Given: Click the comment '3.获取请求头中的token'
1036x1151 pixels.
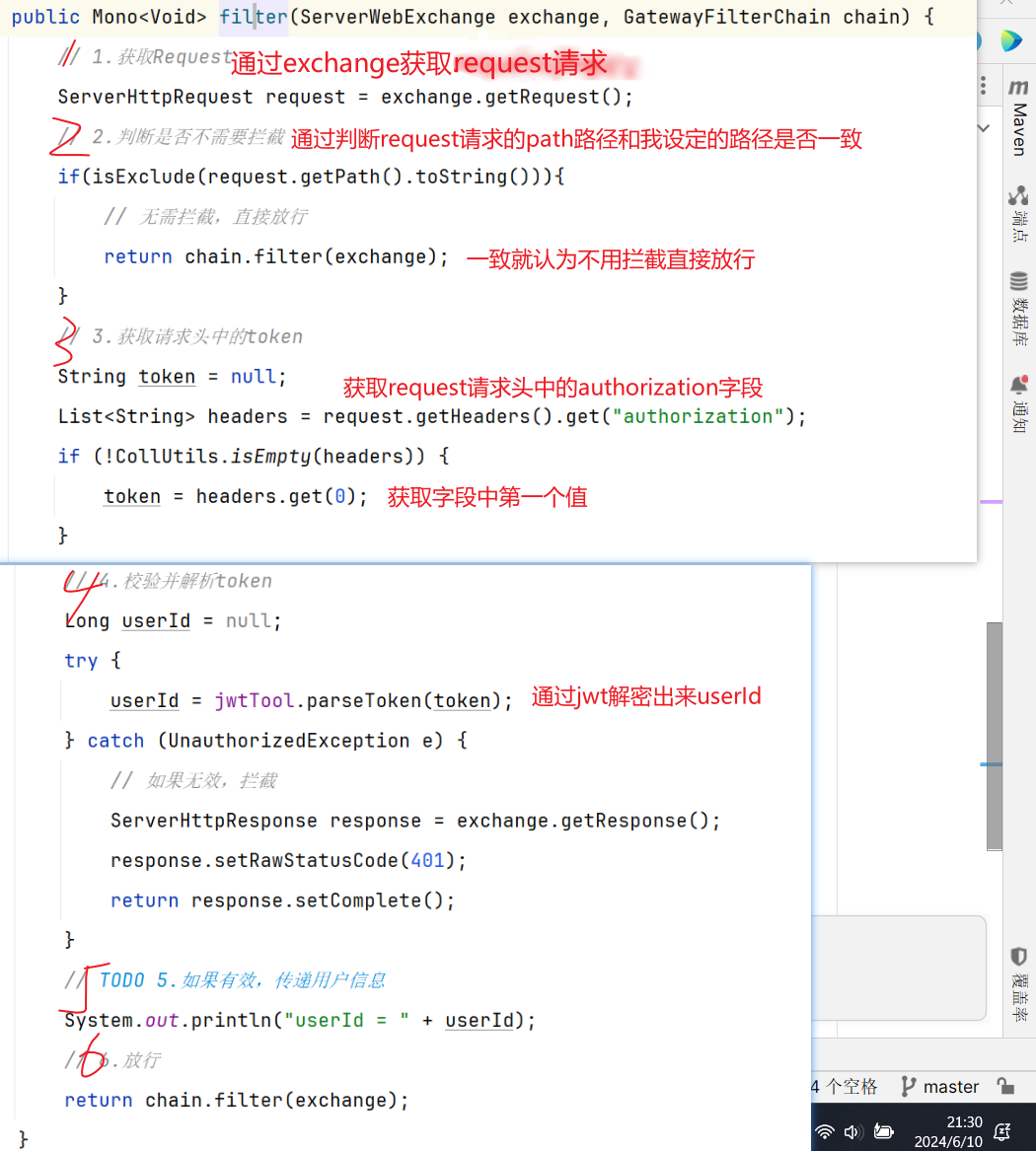Looking at the screenshot, I should point(196,336).
